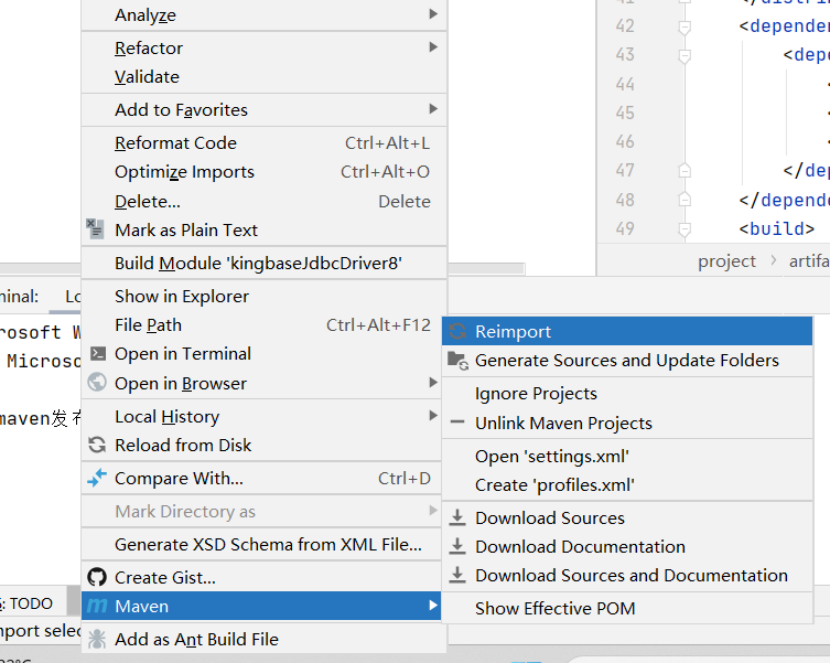Click the Reload from Disk icon
831x663 pixels.
coord(97,445)
